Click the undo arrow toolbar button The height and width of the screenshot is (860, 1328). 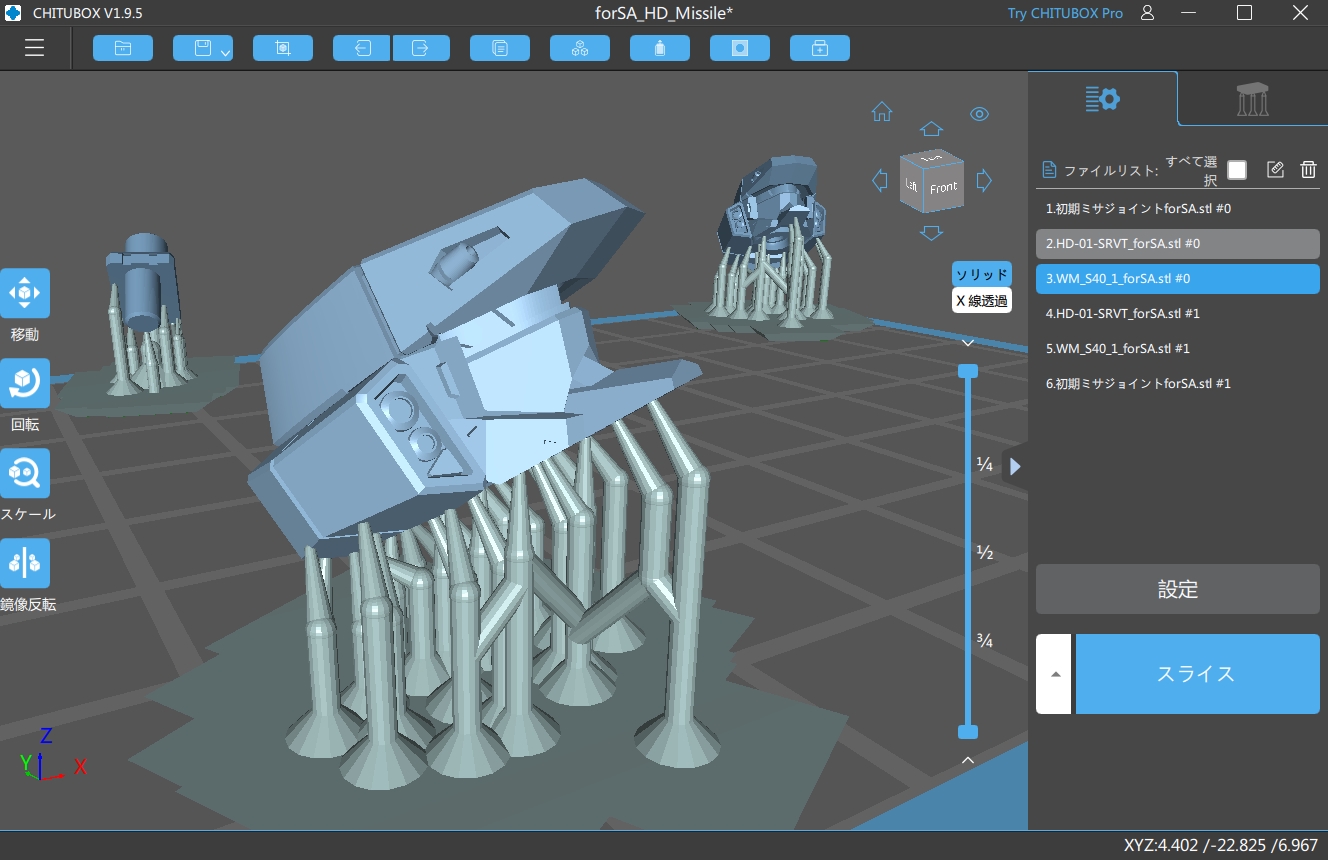pyautogui.click(x=362, y=48)
